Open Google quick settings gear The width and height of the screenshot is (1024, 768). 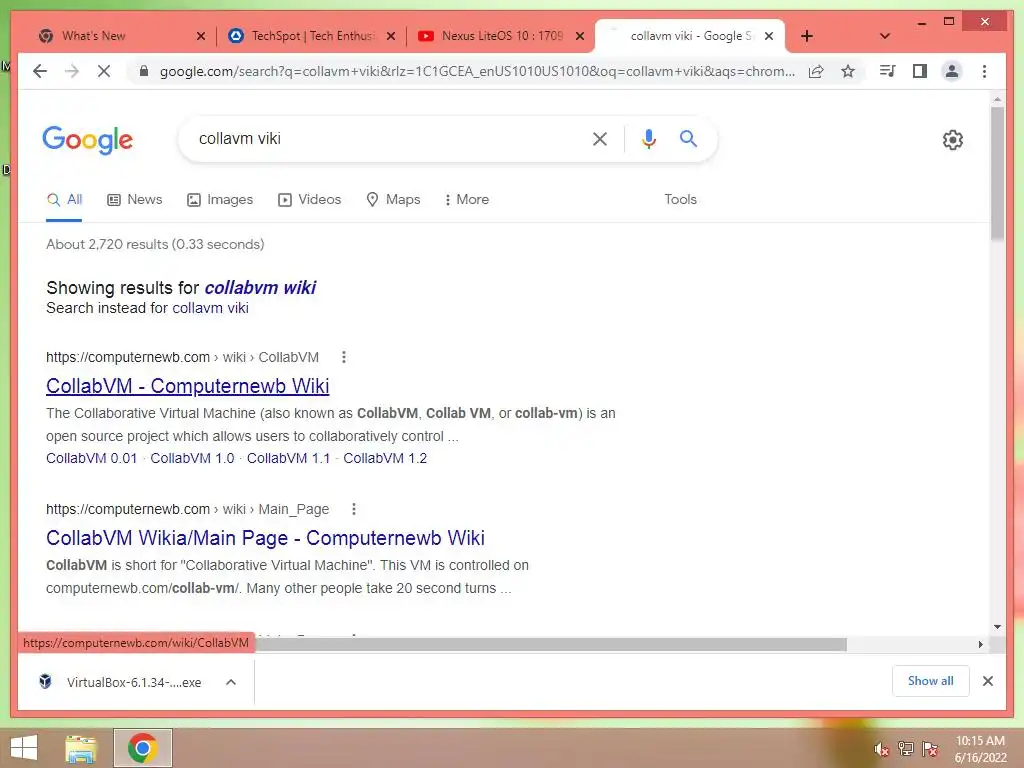pyautogui.click(x=953, y=140)
